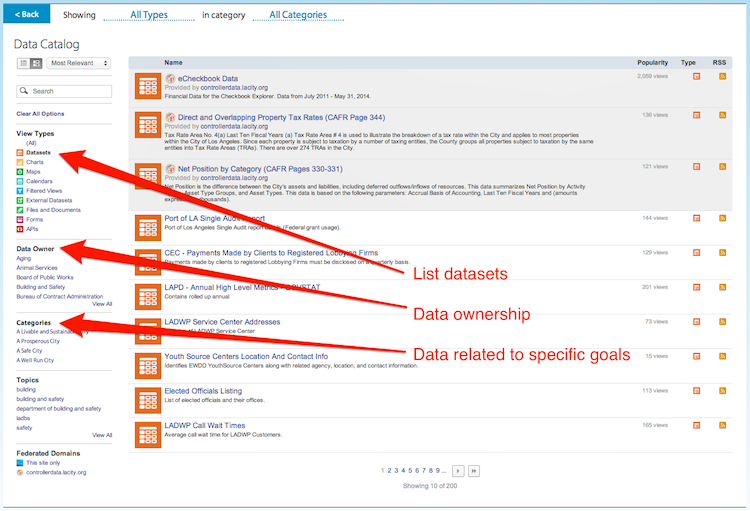750x511 pixels.
Task: Filter to This site only domain
Action: coord(42,463)
